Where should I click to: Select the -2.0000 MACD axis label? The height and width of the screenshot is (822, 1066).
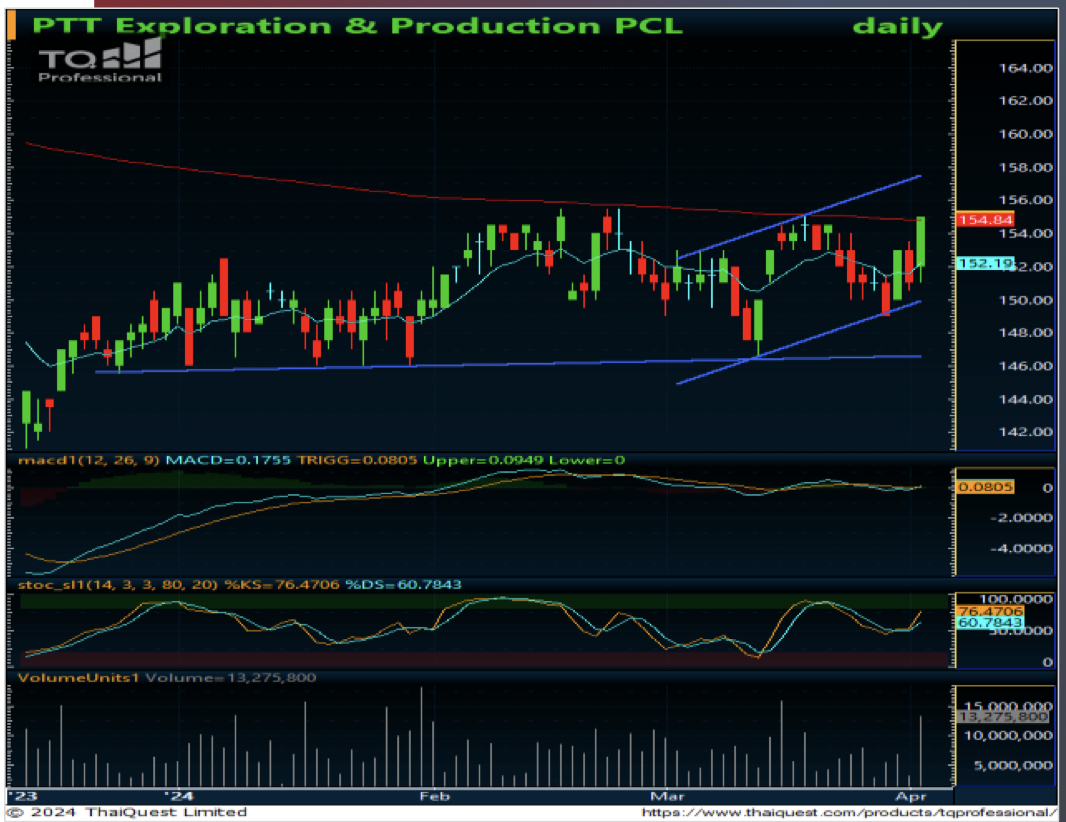(x=1022, y=518)
